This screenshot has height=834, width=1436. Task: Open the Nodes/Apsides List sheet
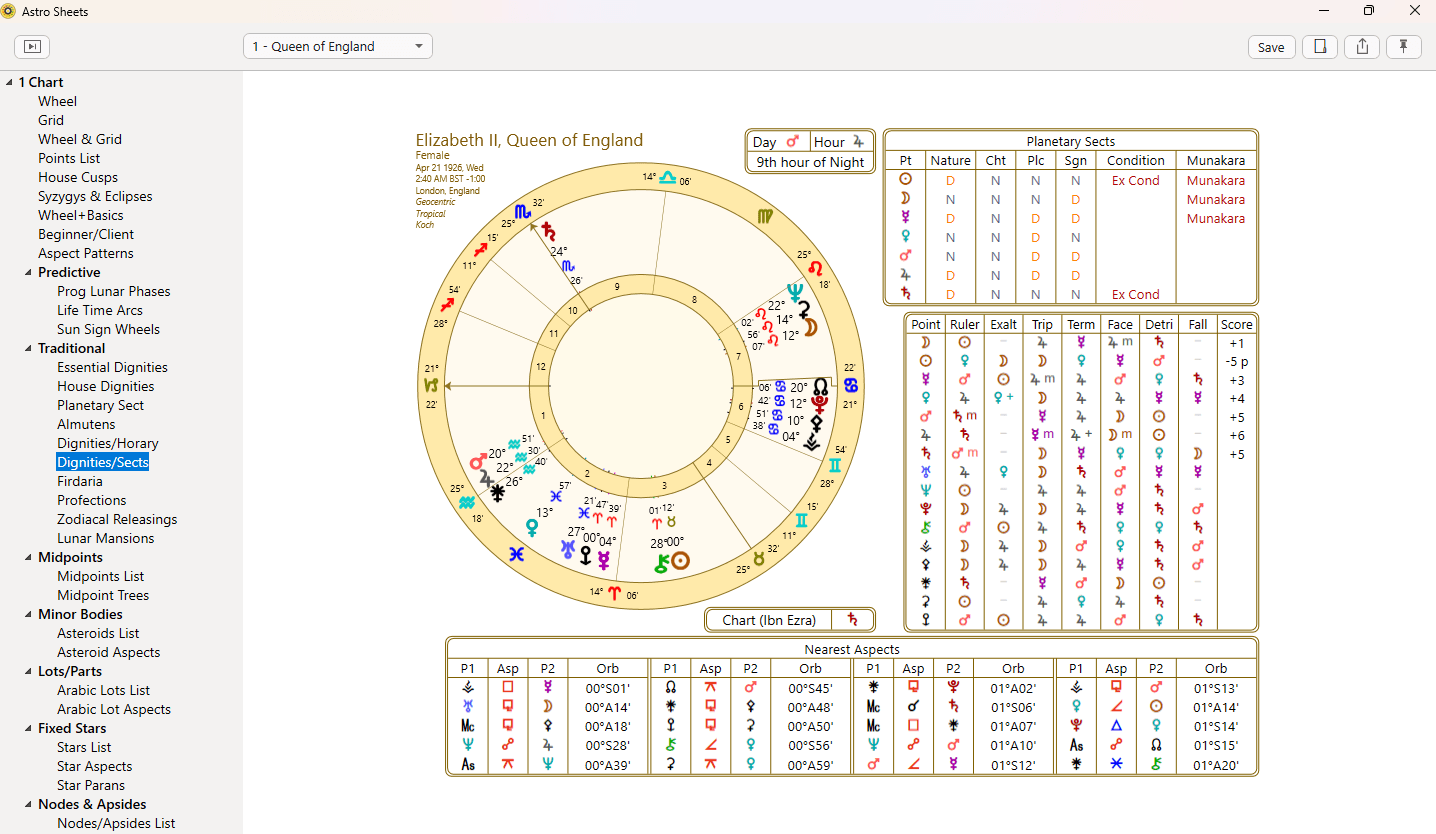116,823
